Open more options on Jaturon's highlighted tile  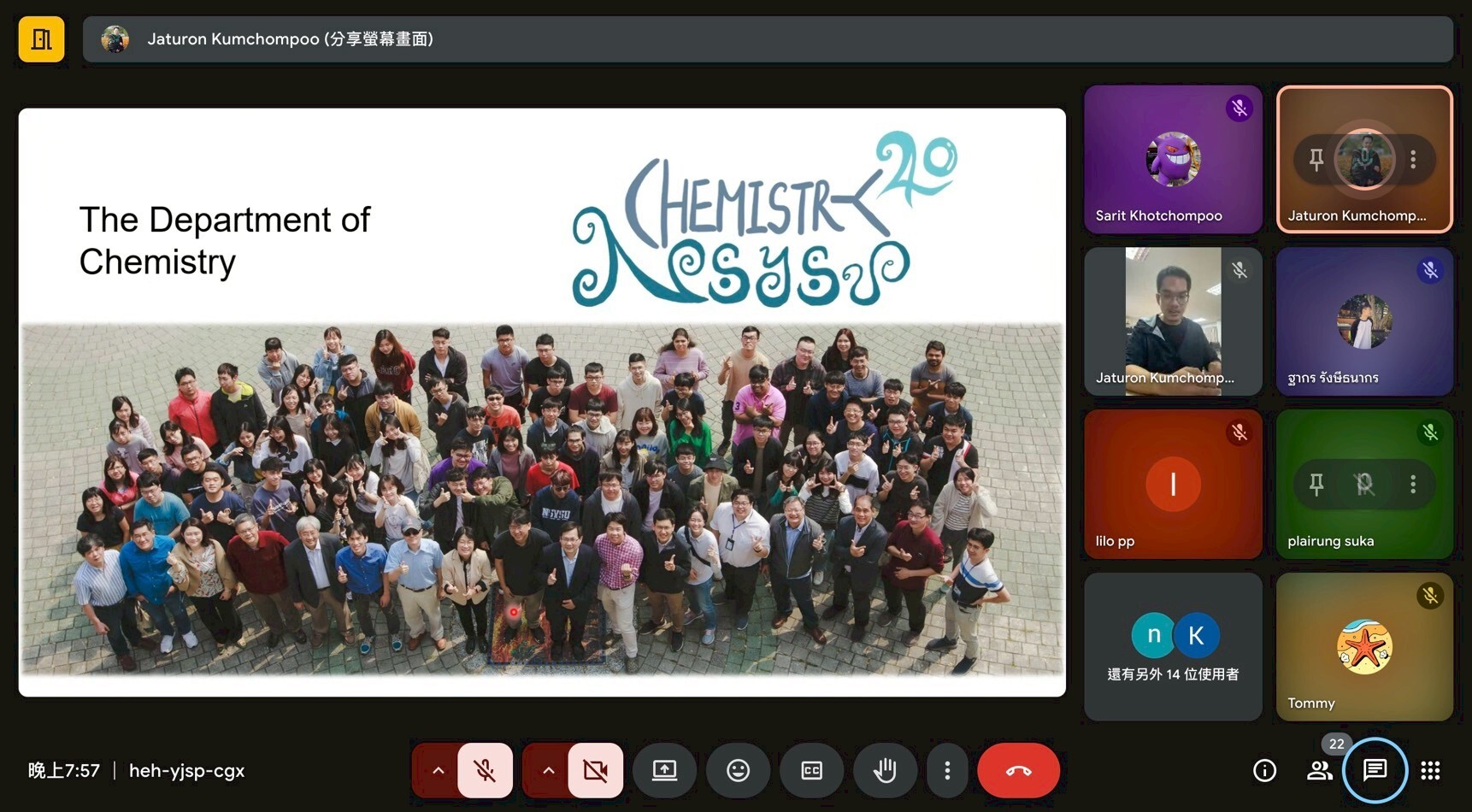1413,159
